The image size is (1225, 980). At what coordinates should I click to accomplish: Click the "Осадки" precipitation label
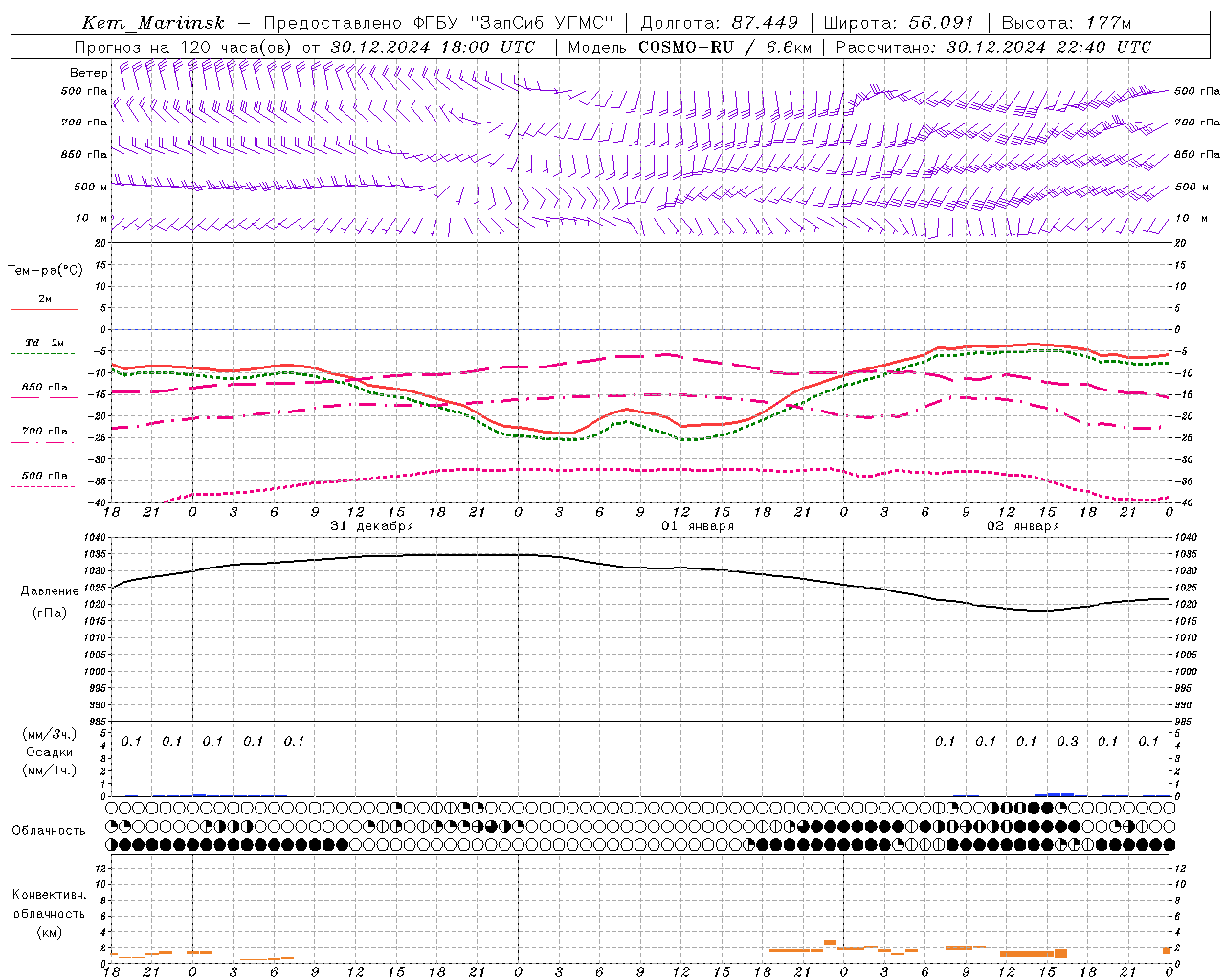(x=49, y=752)
